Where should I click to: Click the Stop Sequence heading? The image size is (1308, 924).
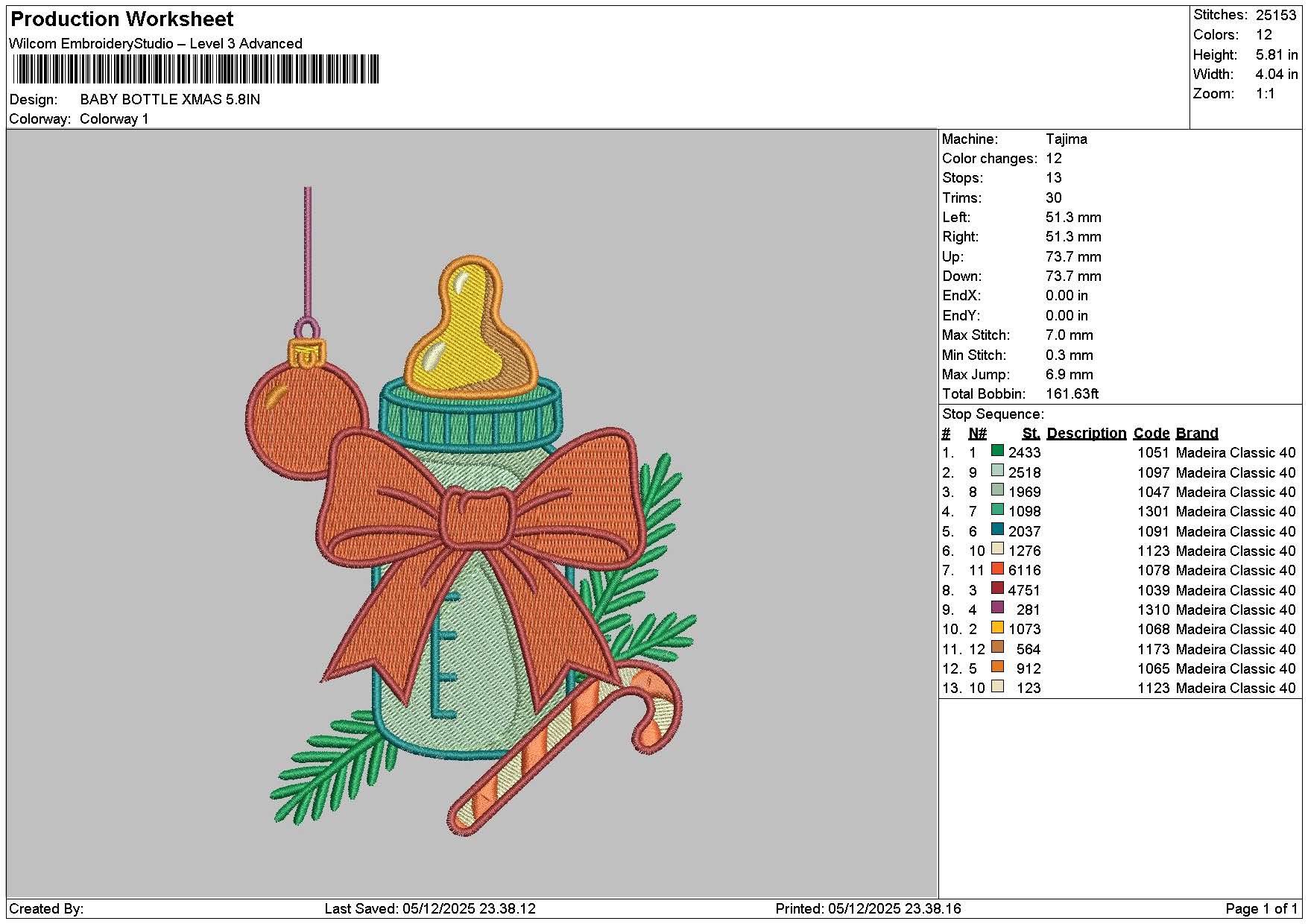pyautogui.click(x=993, y=414)
